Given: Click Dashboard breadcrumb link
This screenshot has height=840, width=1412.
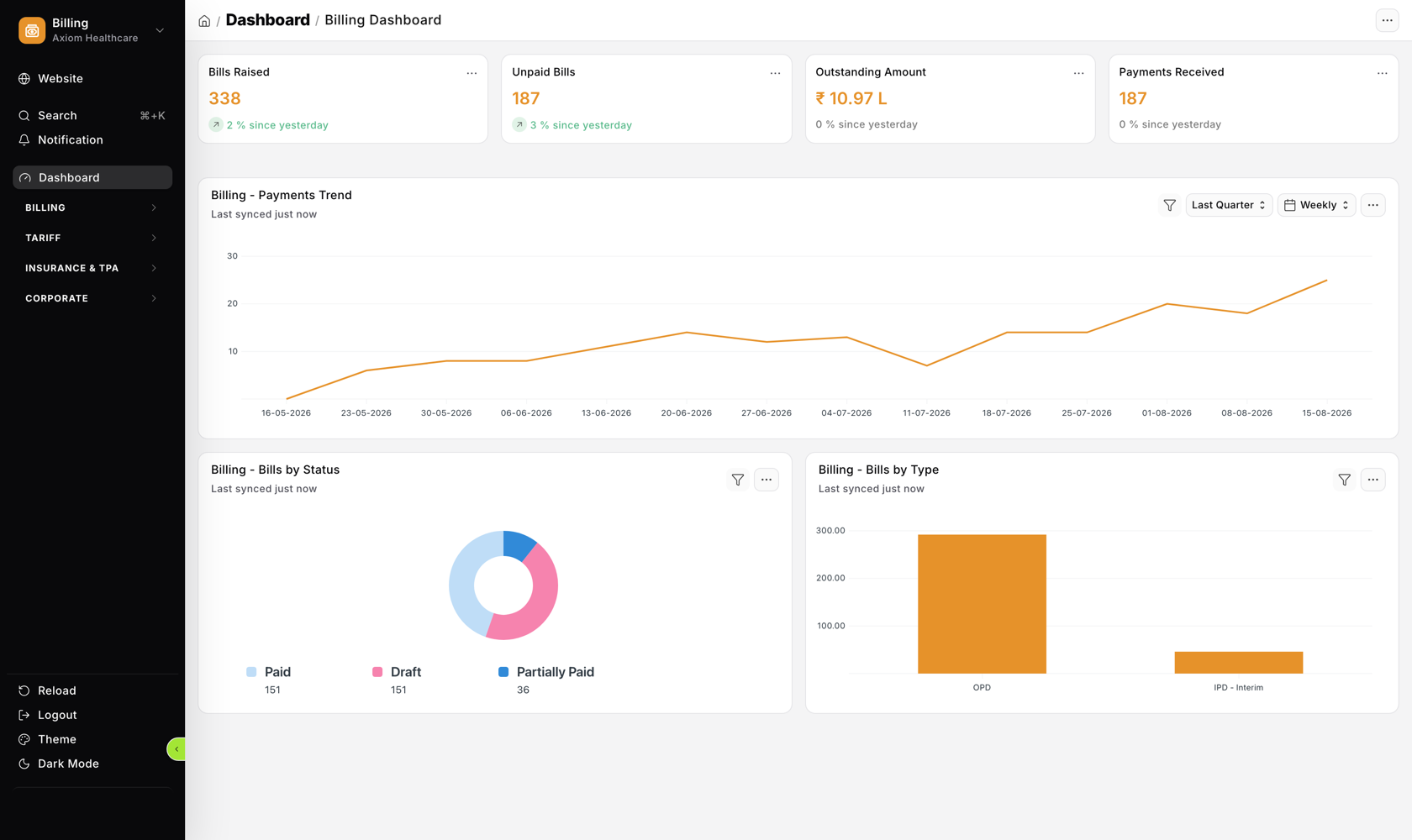Looking at the screenshot, I should pos(267,20).
